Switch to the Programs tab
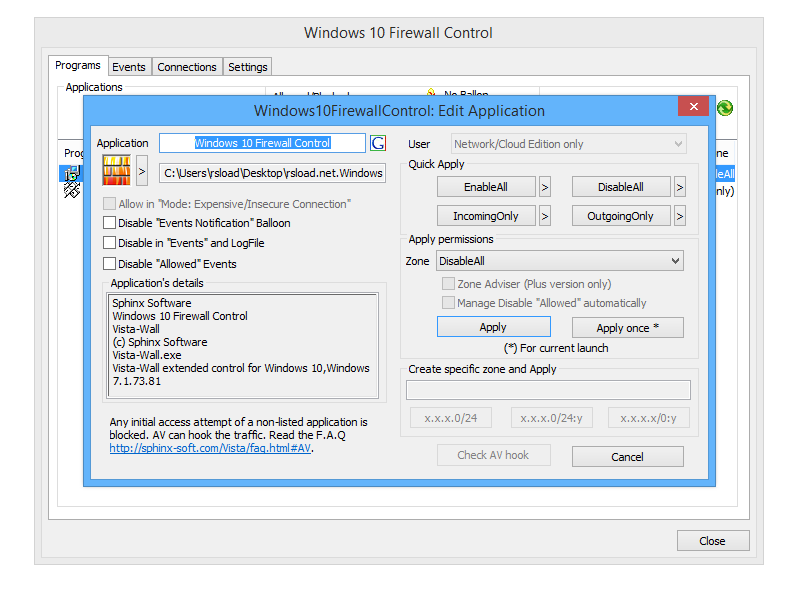796x604 pixels. (x=78, y=65)
